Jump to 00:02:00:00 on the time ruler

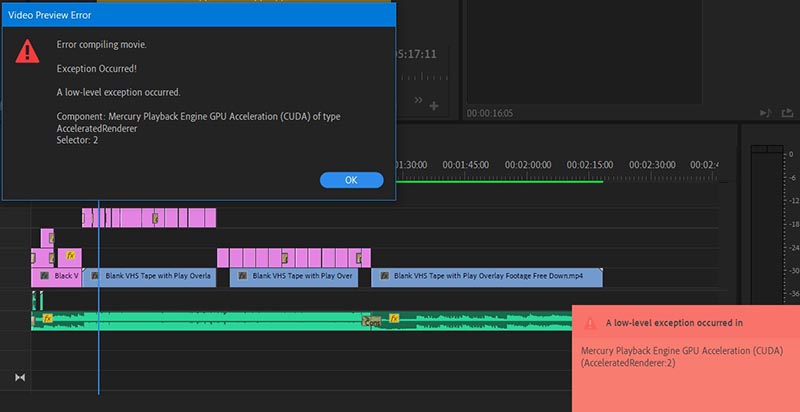click(x=528, y=165)
